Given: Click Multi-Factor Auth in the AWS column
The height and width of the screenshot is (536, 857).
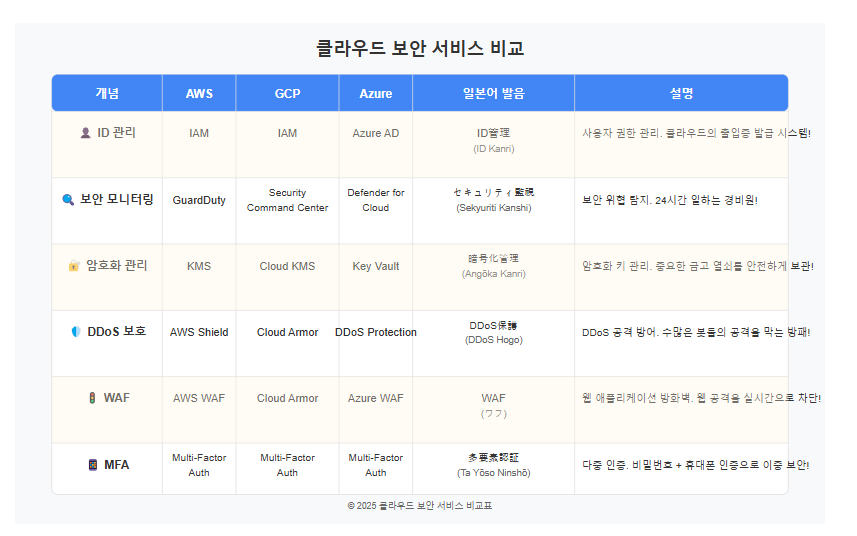Looking at the screenshot, I should (x=199, y=465).
